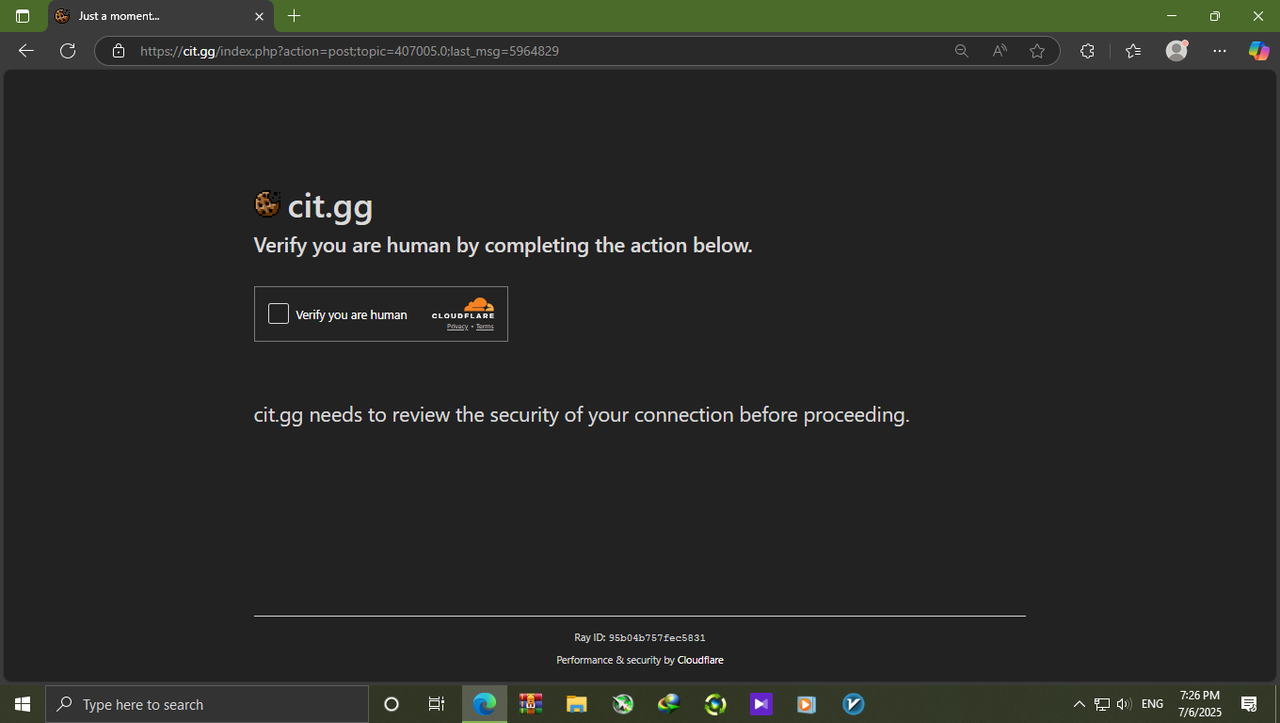Open the blue checkmark app in taskbar
This screenshot has height=723, width=1280.
(853, 704)
